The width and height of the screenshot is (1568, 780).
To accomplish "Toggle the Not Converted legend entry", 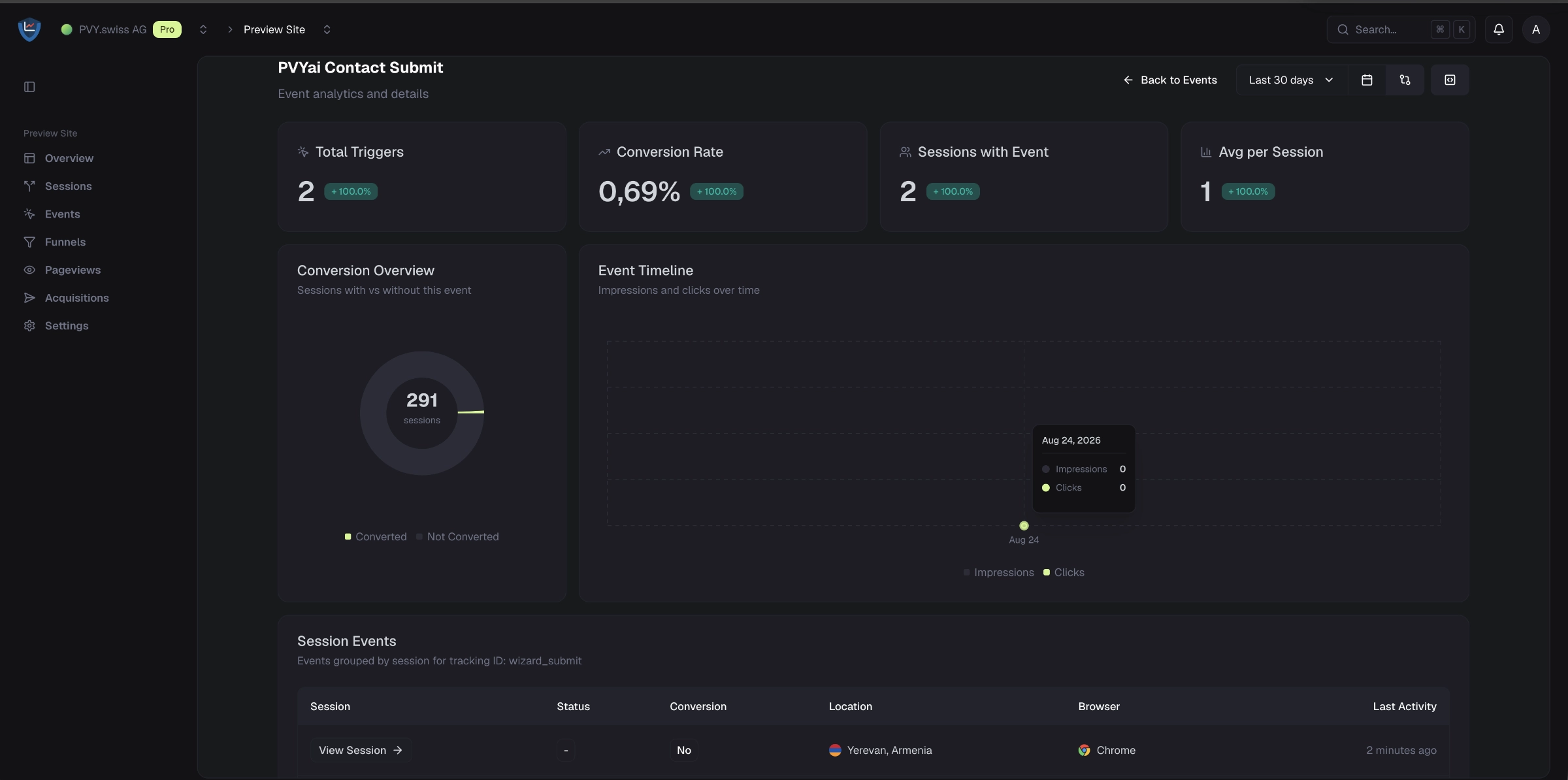I will (x=457, y=536).
